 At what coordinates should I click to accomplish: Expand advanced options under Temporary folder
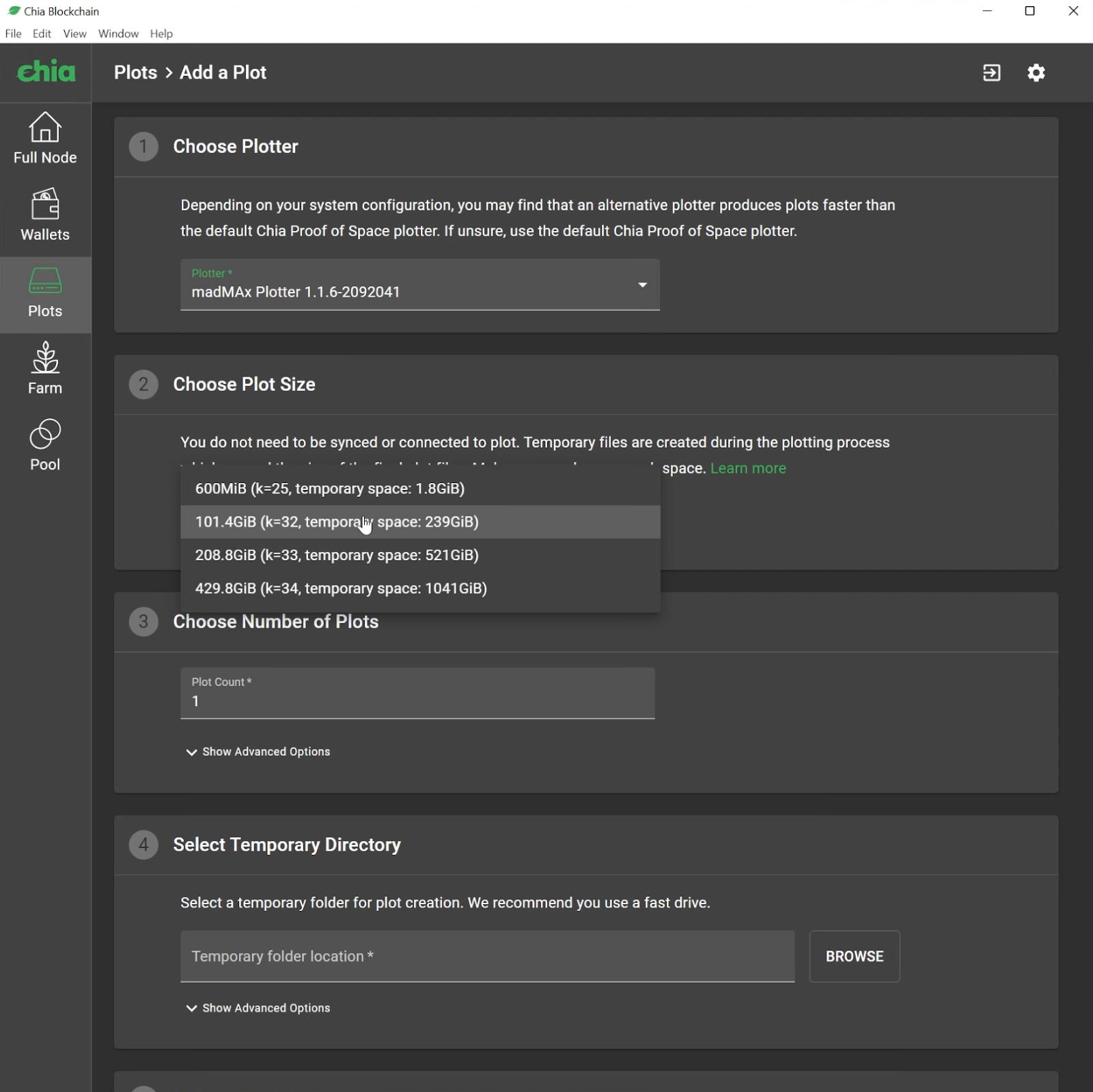pyautogui.click(x=258, y=1008)
